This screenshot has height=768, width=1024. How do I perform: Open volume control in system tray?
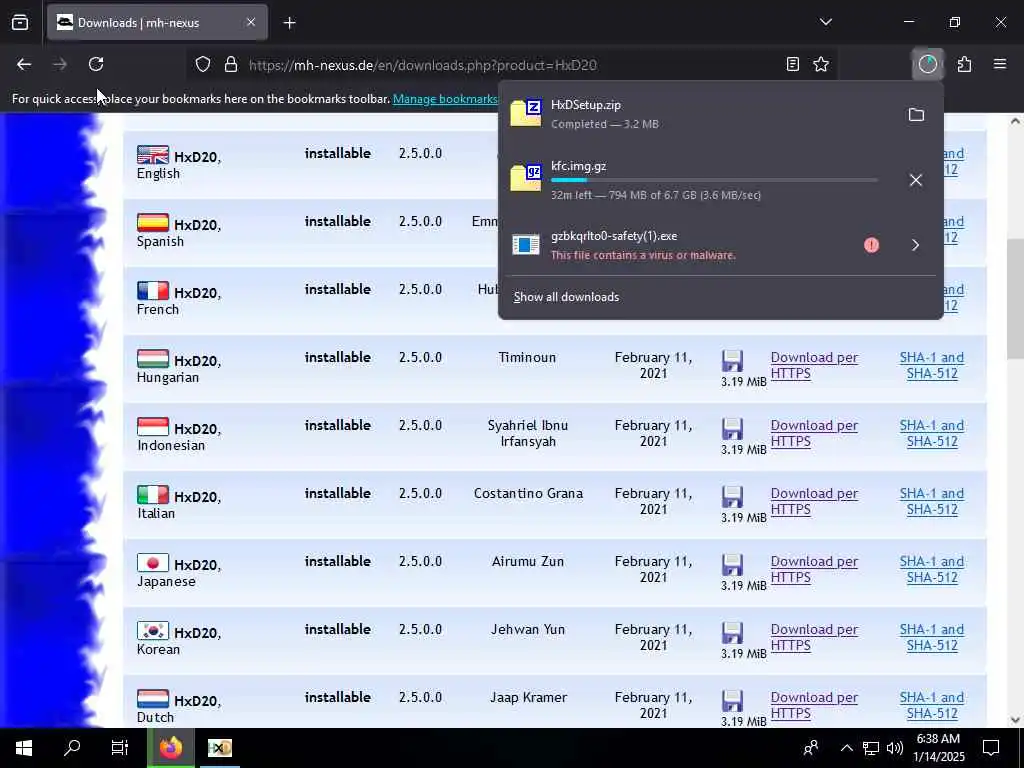[x=895, y=748]
